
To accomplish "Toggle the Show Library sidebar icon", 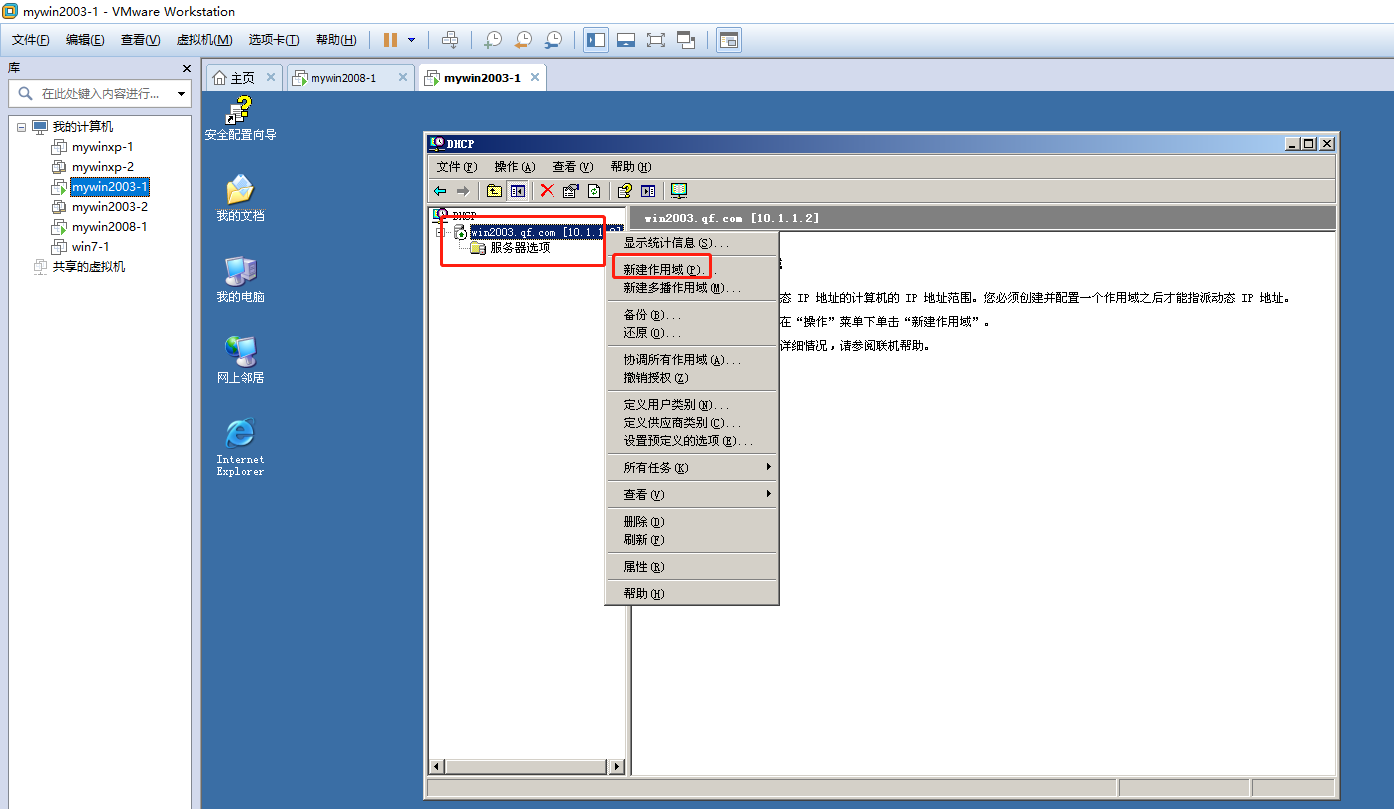I will [x=596, y=40].
